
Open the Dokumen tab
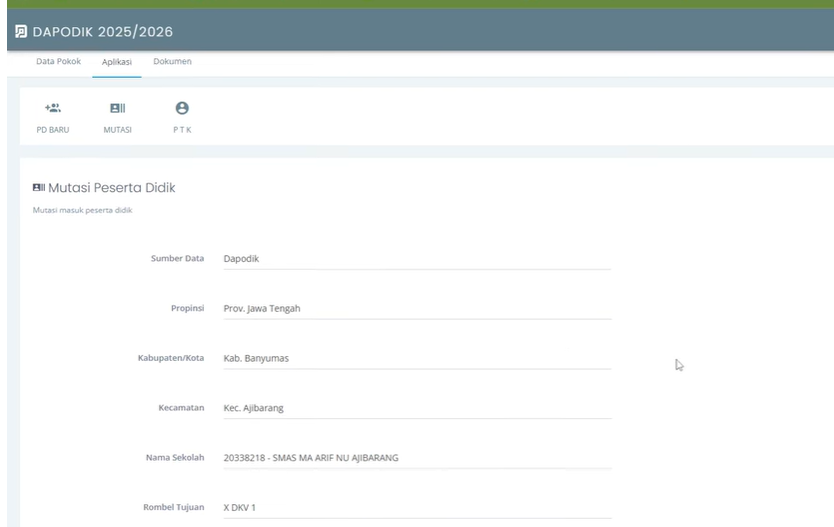[x=172, y=62]
